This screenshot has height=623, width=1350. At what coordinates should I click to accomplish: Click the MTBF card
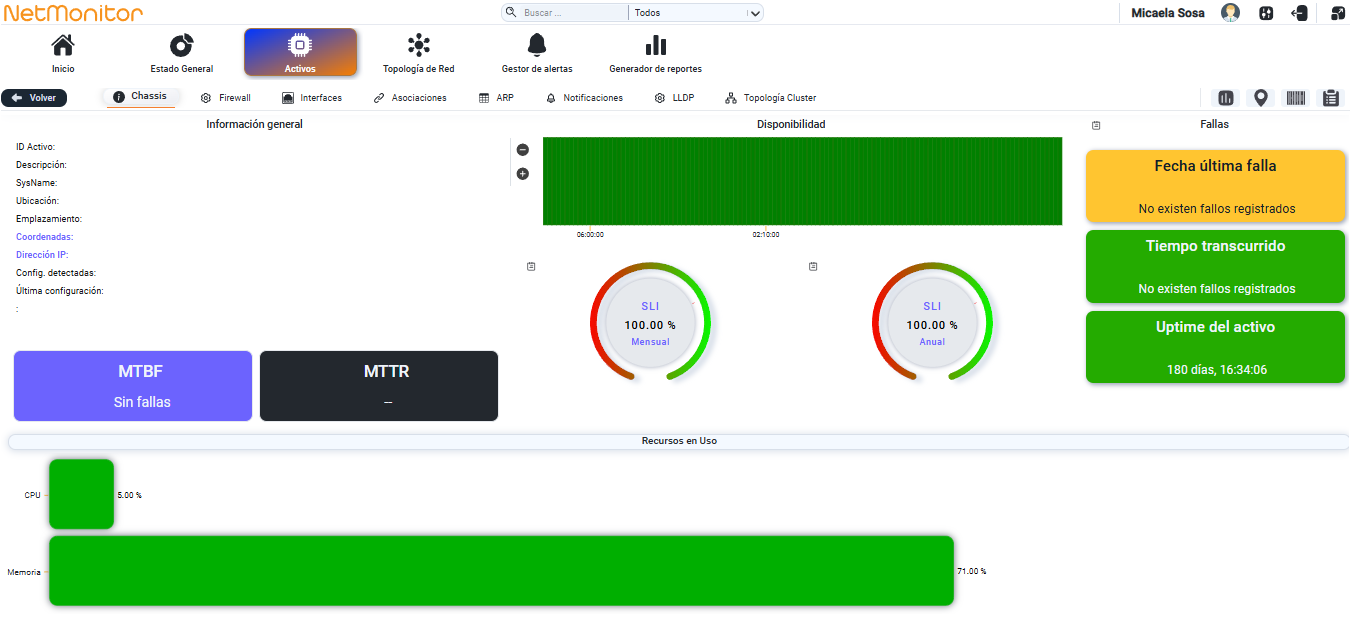[x=133, y=386]
